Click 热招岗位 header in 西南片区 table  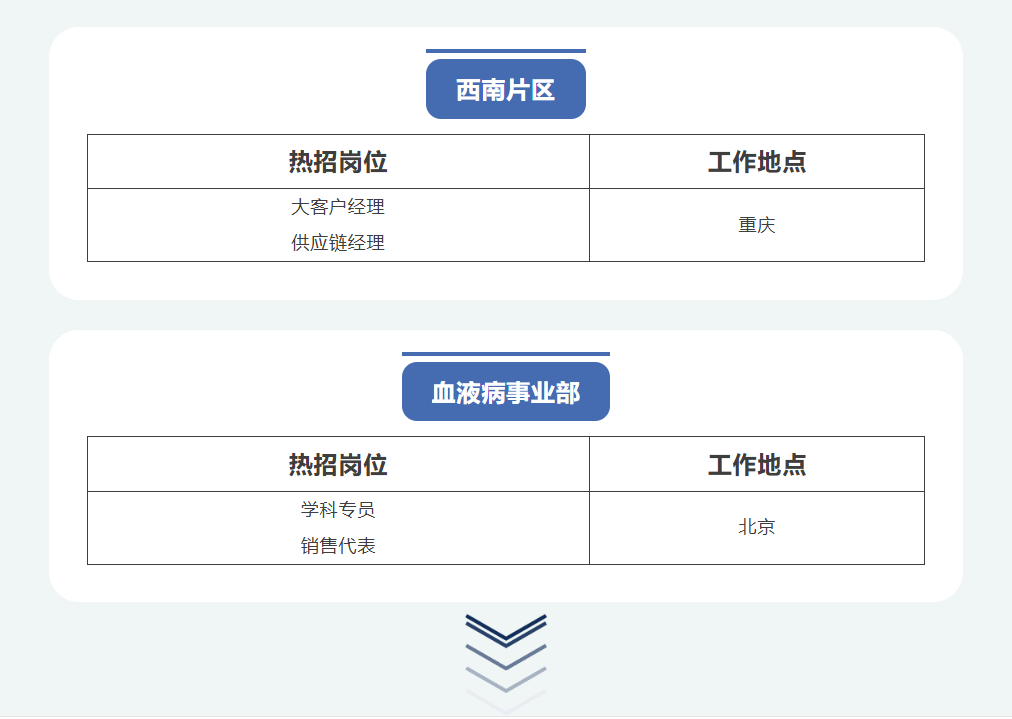click(x=338, y=162)
